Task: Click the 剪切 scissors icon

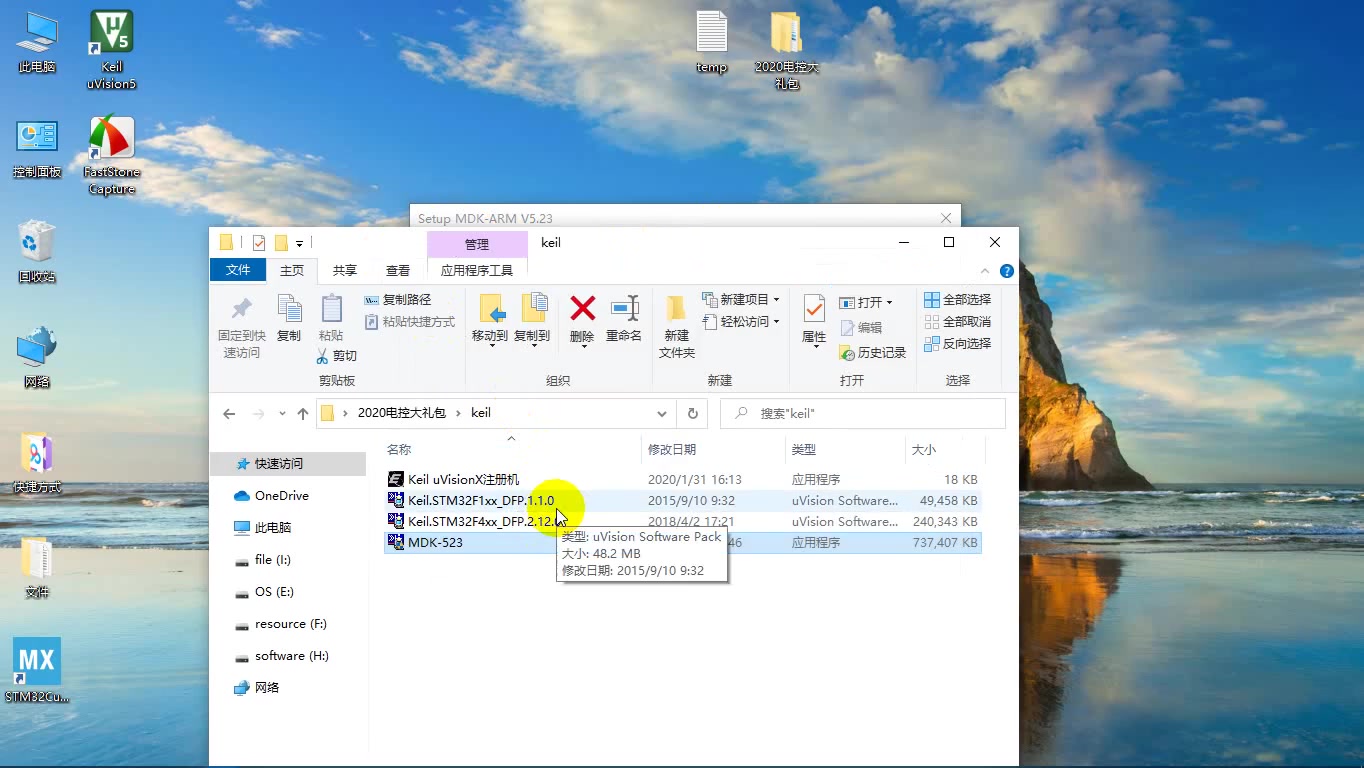Action: 337,356
